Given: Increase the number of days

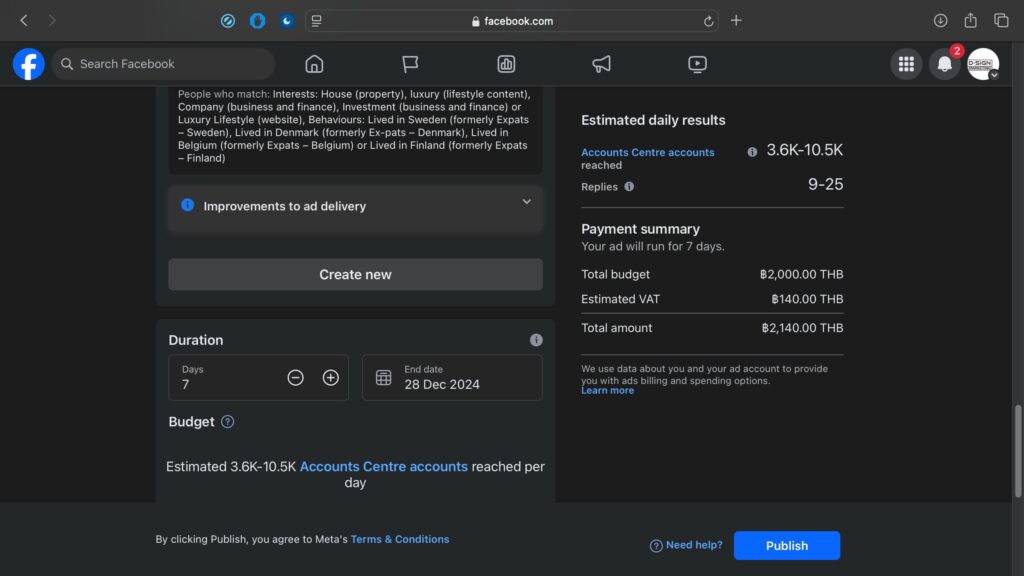Looking at the screenshot, I should coord(330,377).
